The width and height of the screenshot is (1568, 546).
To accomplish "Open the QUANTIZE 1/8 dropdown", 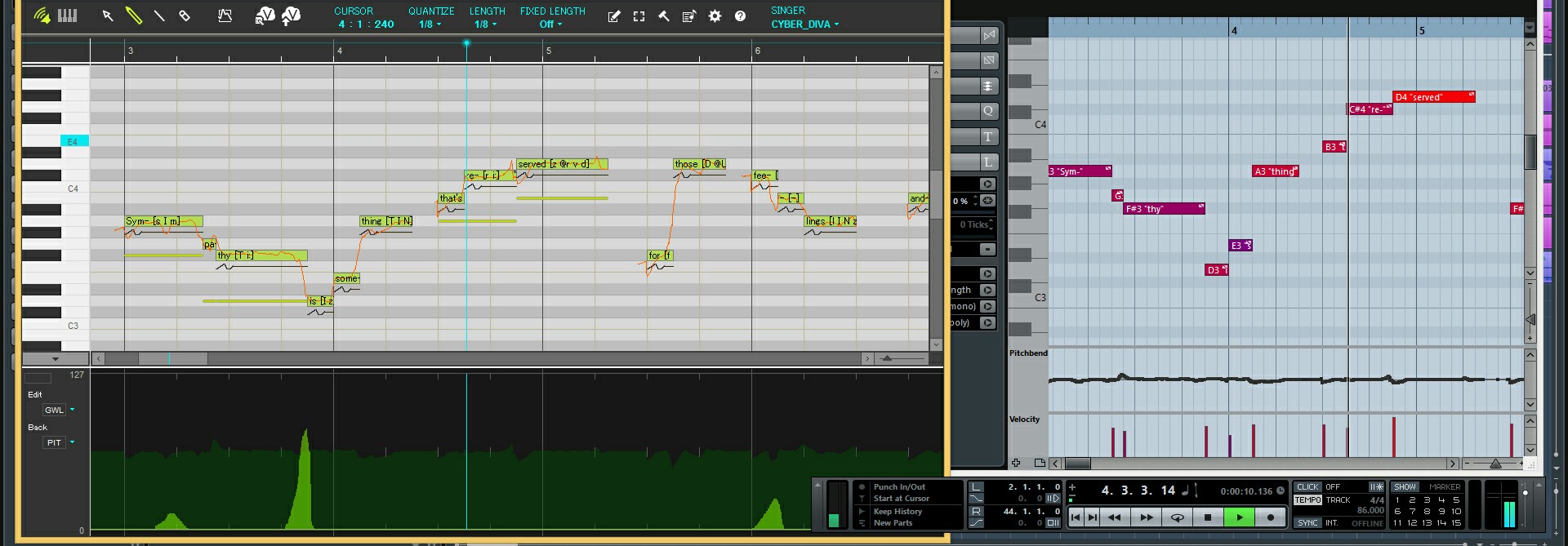I will 430,24.
